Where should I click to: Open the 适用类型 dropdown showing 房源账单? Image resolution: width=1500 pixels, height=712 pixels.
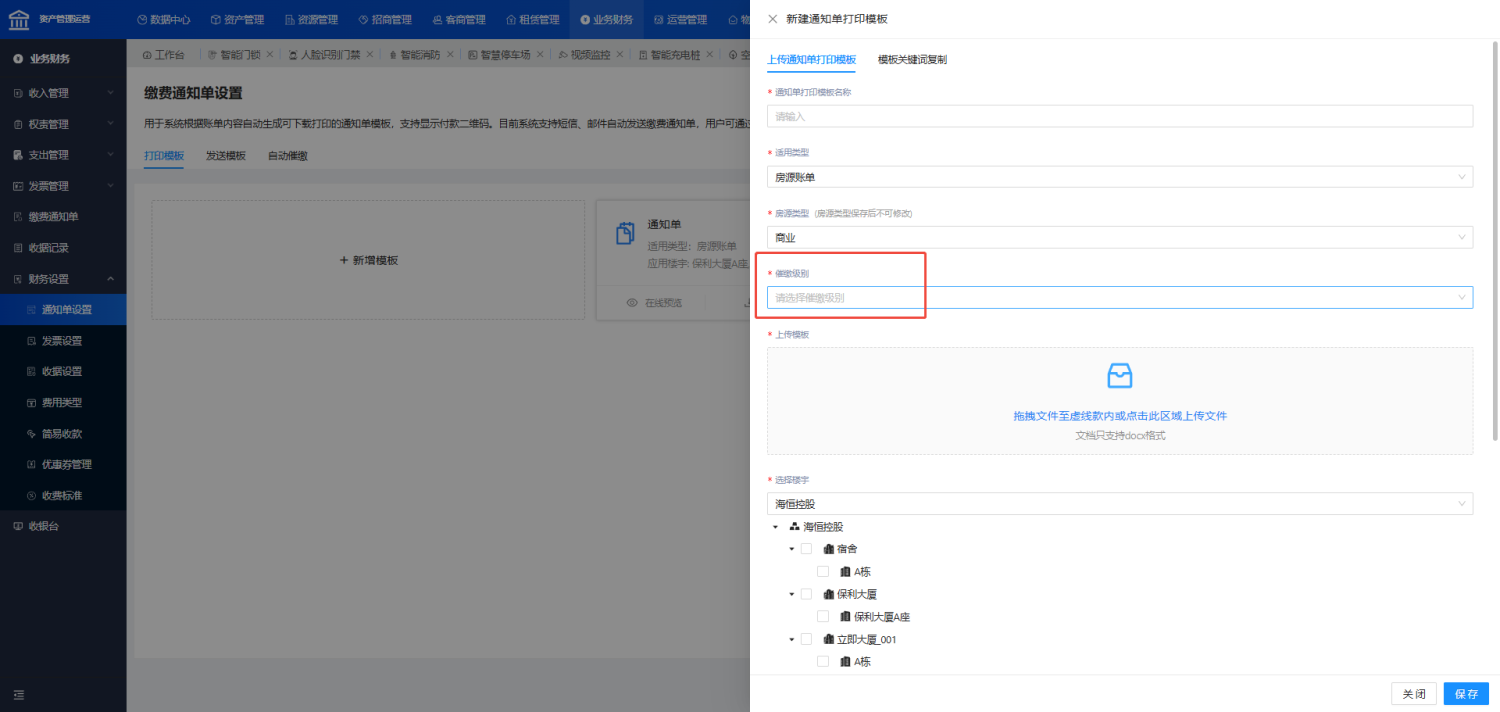click(1119, 177)
